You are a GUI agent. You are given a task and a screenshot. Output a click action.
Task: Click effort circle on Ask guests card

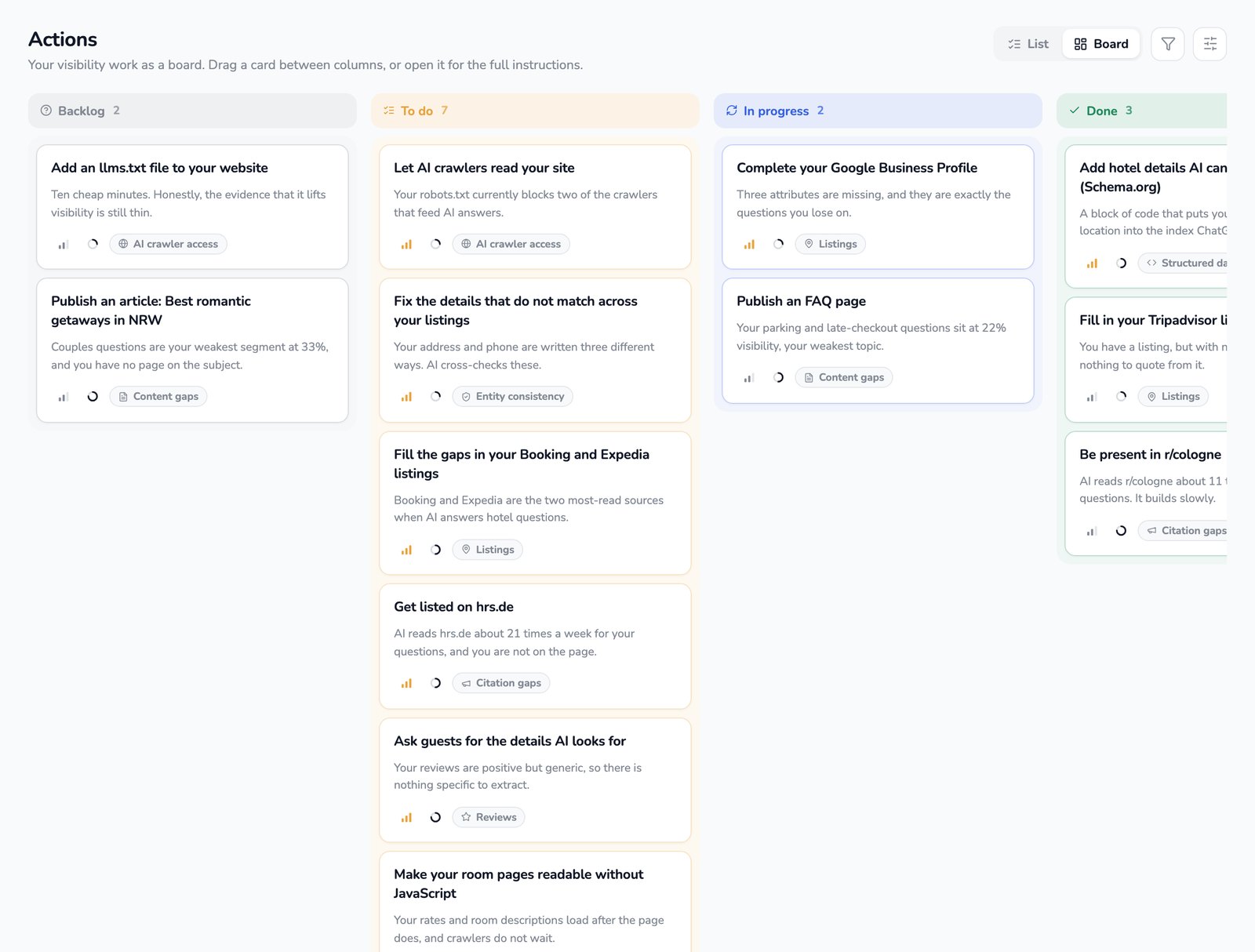pyautogui.click(x=435, y=817)
